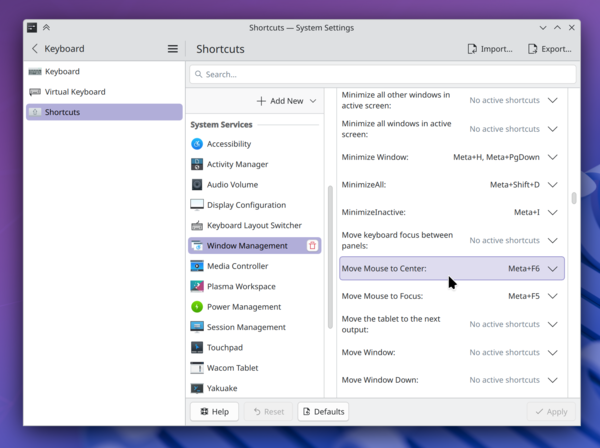
Task: Click the Export button
Action: pyautogui.click(x=549, y=48)
